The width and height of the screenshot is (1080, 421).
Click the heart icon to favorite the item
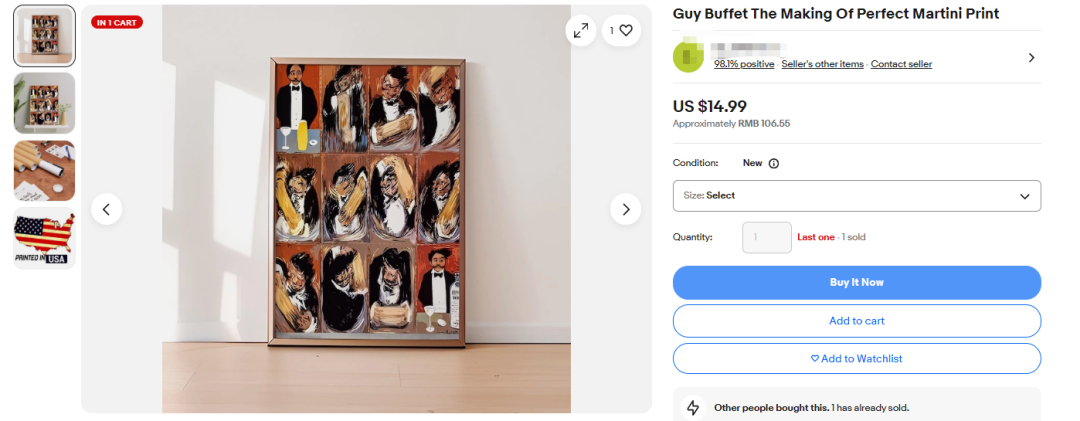click(626, 31)
